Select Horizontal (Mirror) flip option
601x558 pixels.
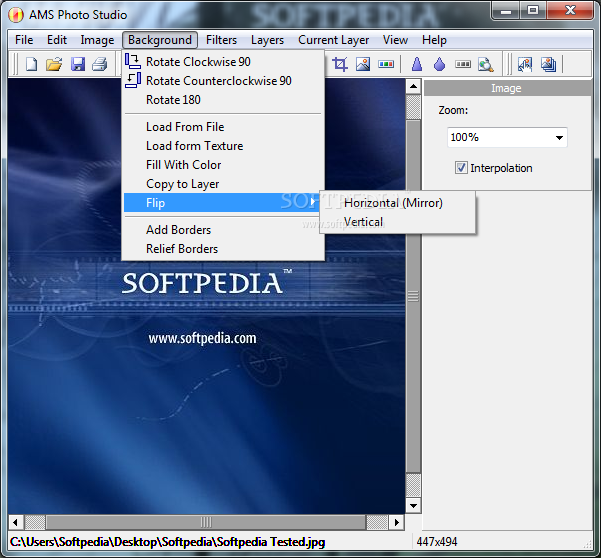click(x=397, y=203)
